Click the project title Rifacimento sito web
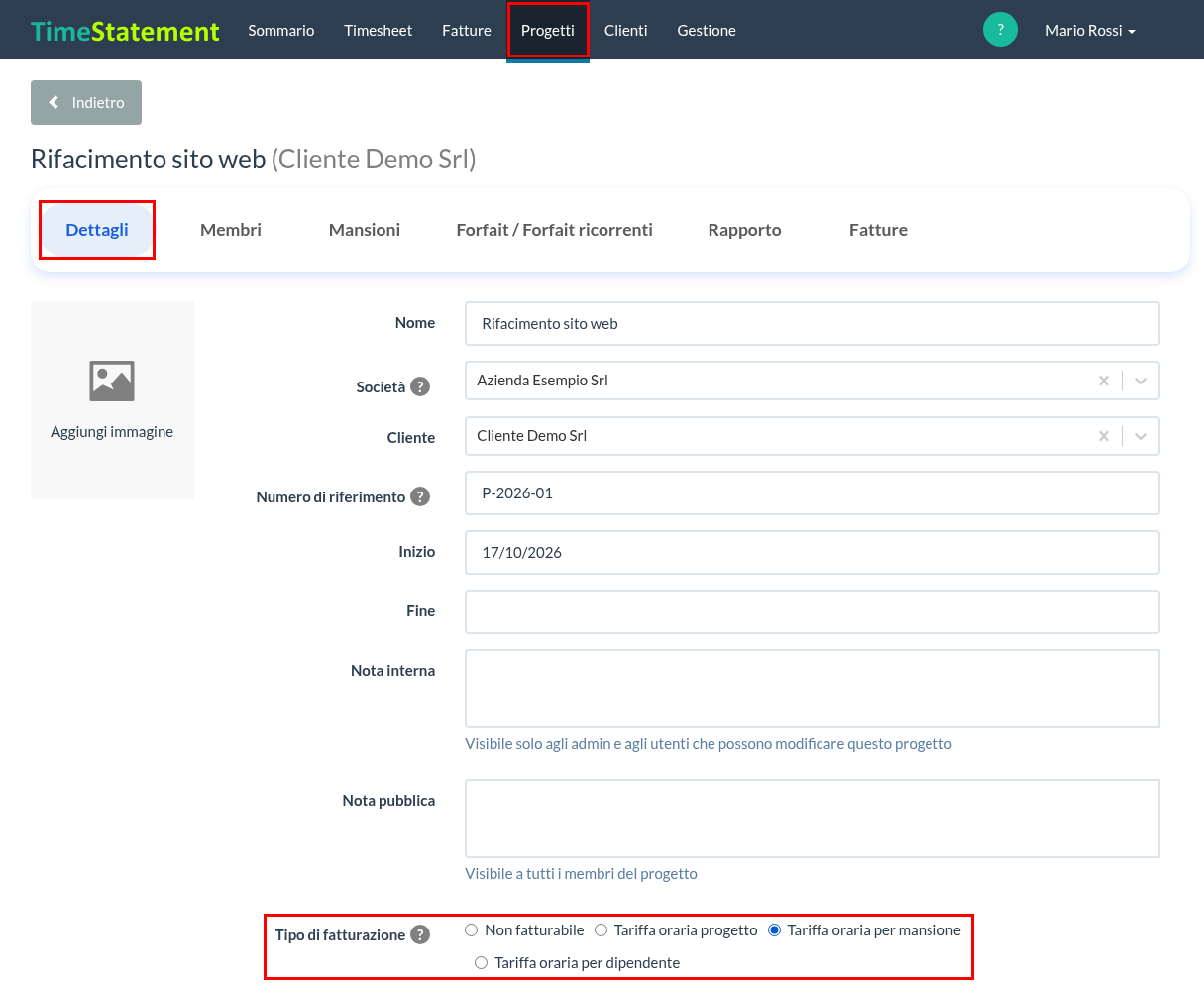The width and height of the screenshot is (1204, 984). click(149, 159)
